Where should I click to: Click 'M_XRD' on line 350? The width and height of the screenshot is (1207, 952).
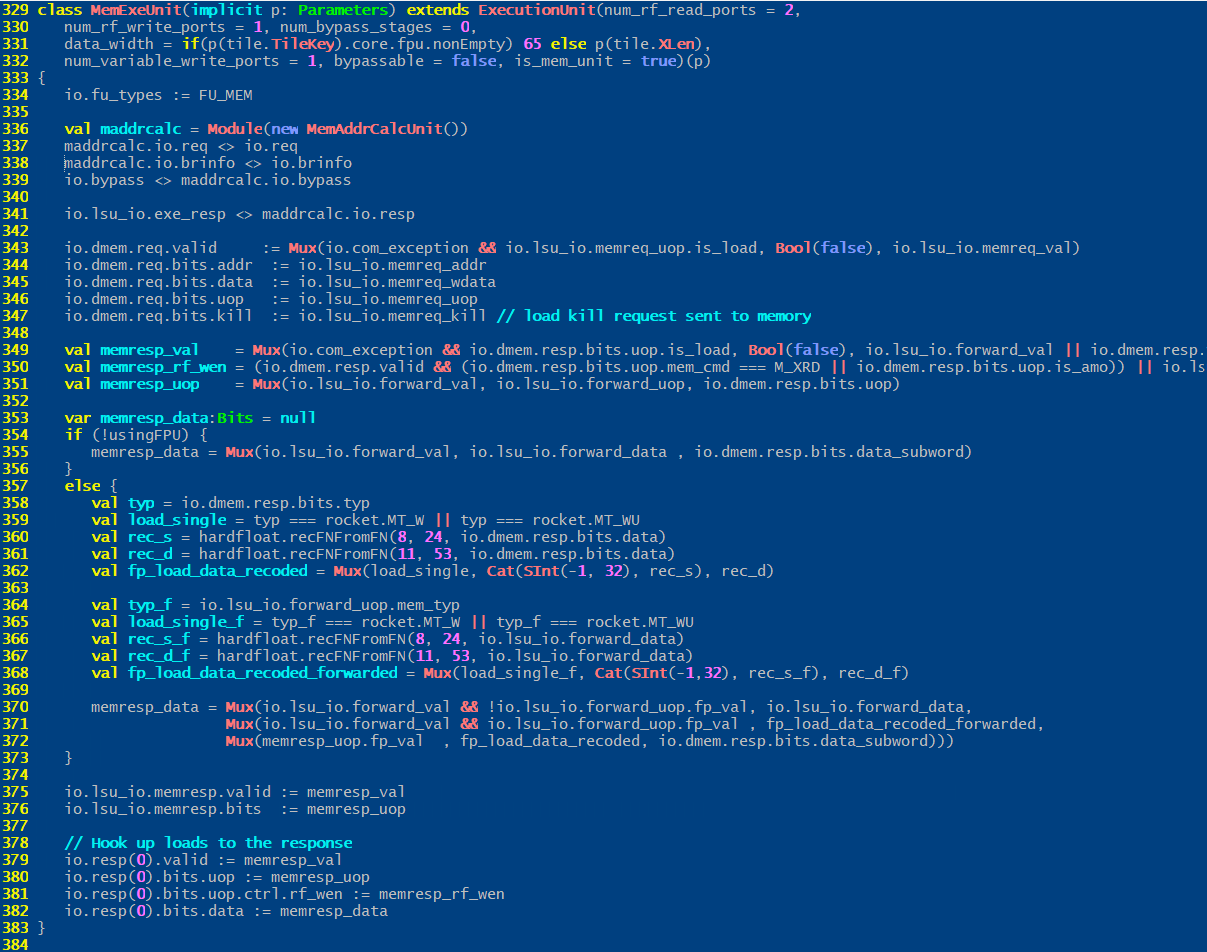(x=798, y=367)
